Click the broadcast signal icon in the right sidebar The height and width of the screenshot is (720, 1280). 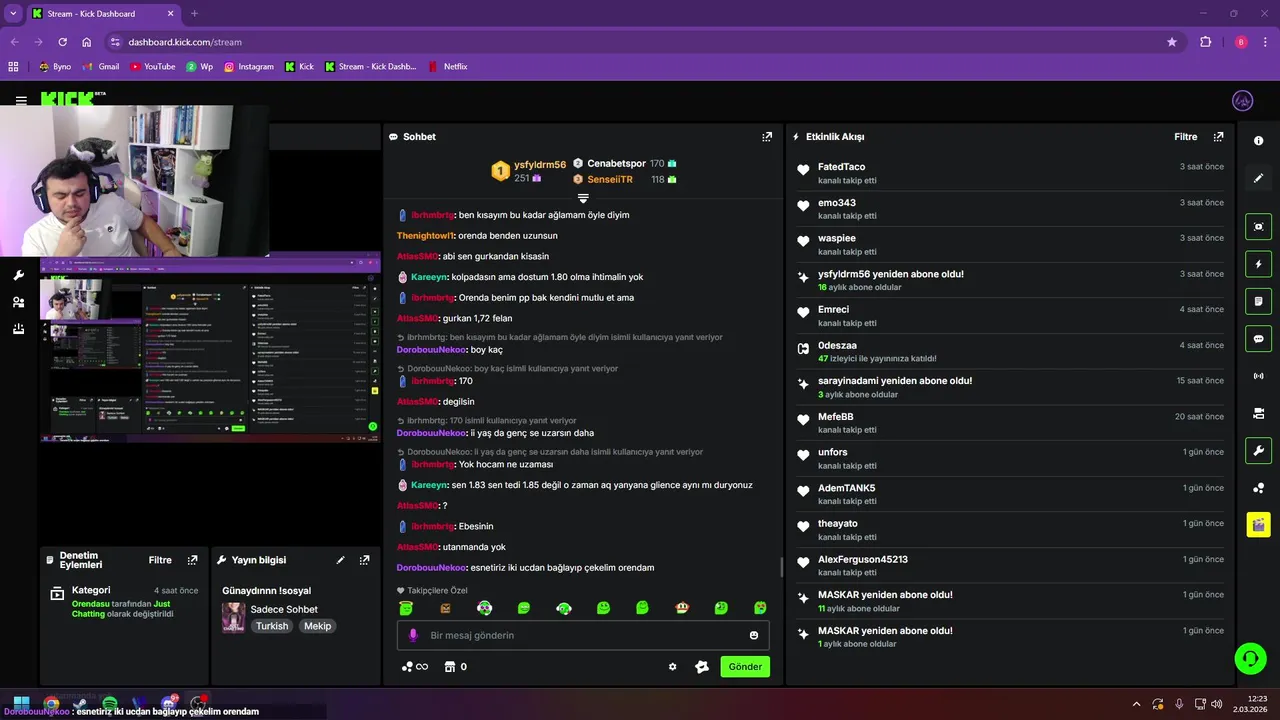click(1258, 376)
